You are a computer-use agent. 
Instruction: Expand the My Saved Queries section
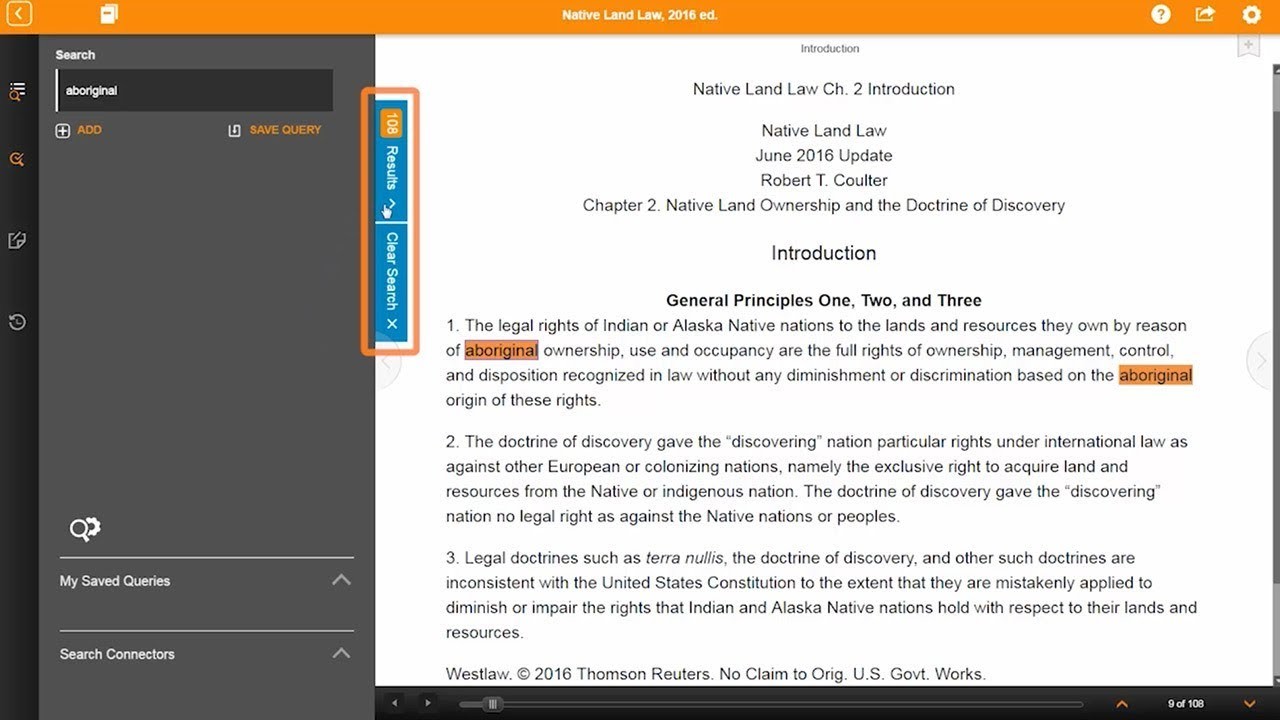tap(341, 580)
